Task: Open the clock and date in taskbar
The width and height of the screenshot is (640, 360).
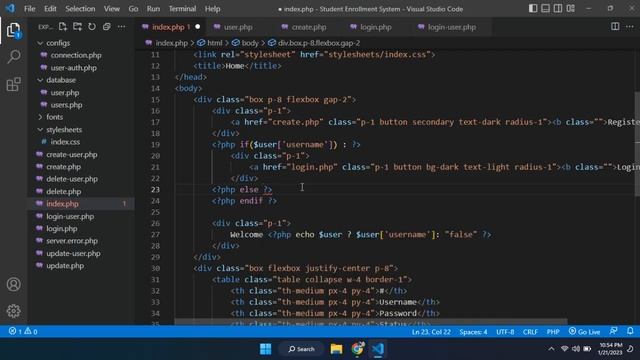Action: 610,349
